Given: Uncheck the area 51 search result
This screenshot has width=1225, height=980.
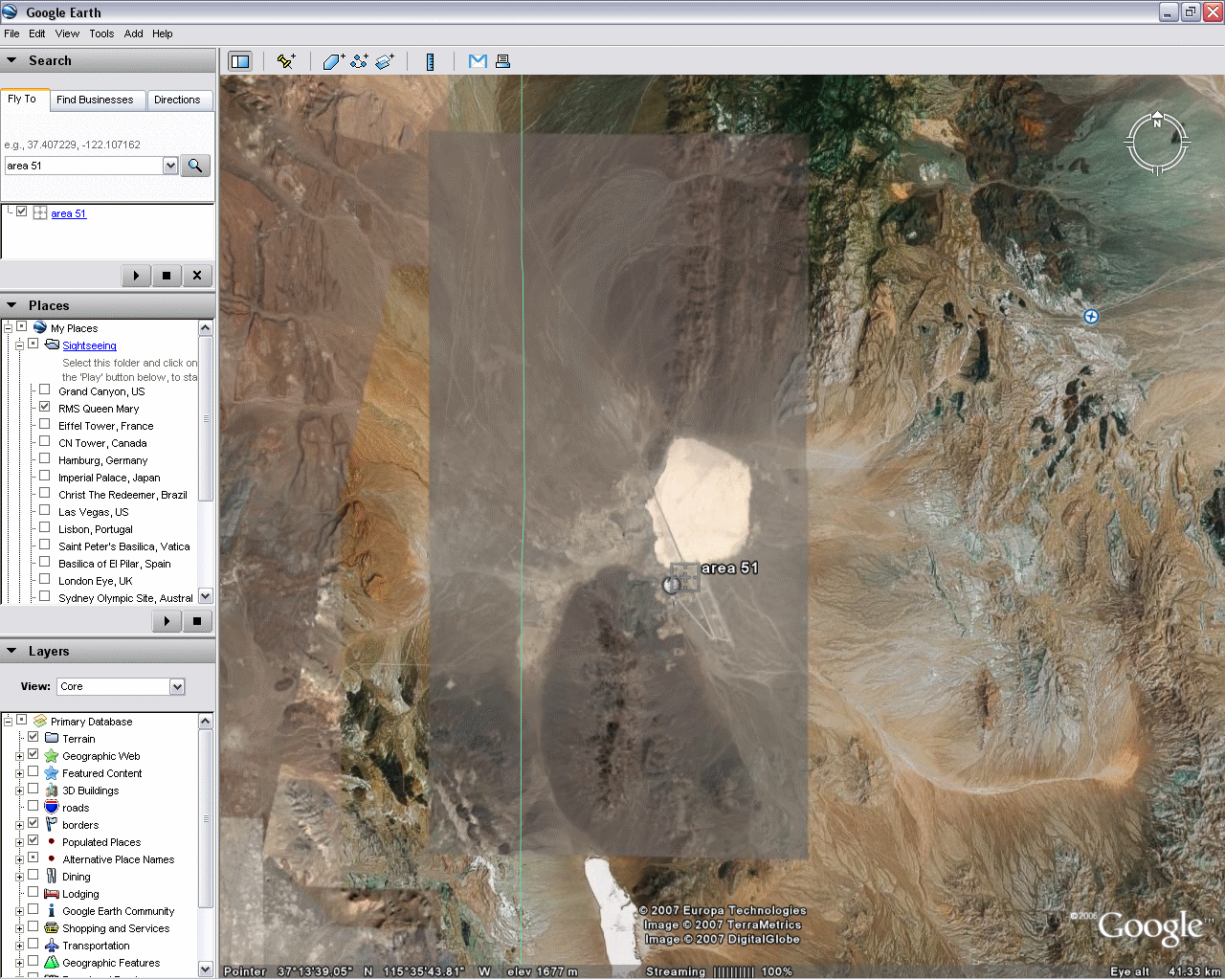Looking at the screenshot, I should click(21, 212).
